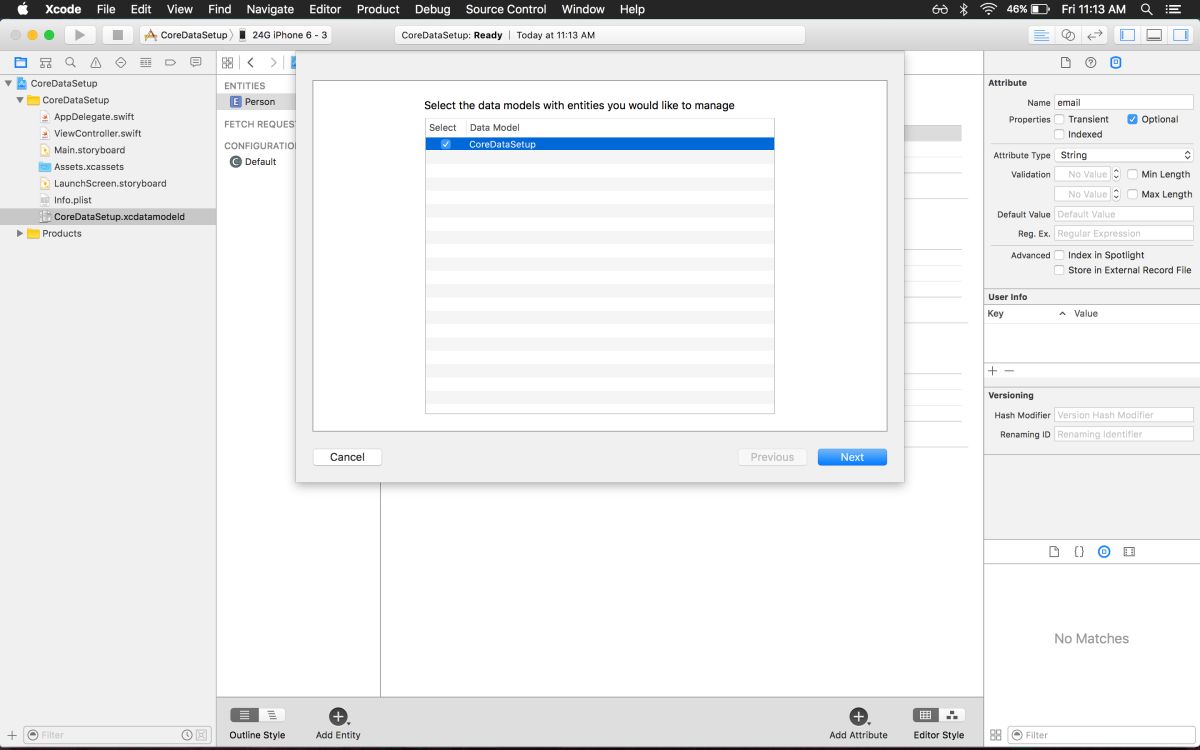Screen dimensions: 1200x750
Task: Open AppDelegate.swift in navigator
Action: (x=94, y=117)
